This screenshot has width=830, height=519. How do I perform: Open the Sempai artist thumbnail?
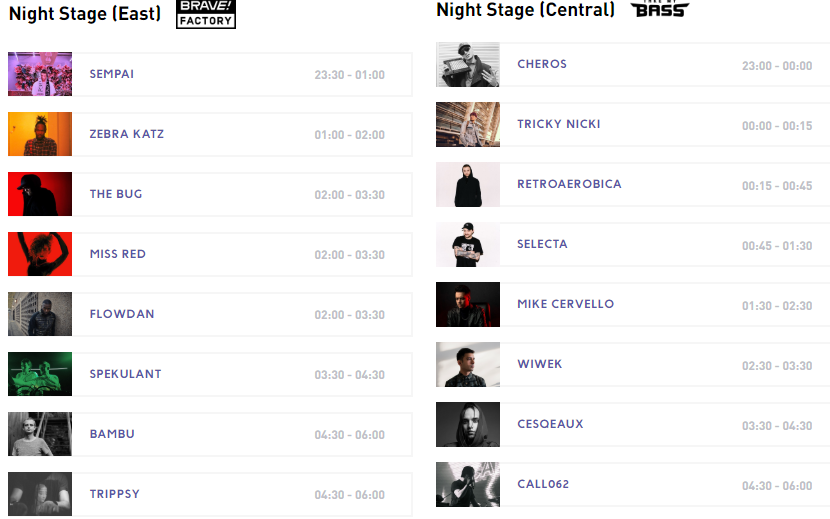pos(40,74)
